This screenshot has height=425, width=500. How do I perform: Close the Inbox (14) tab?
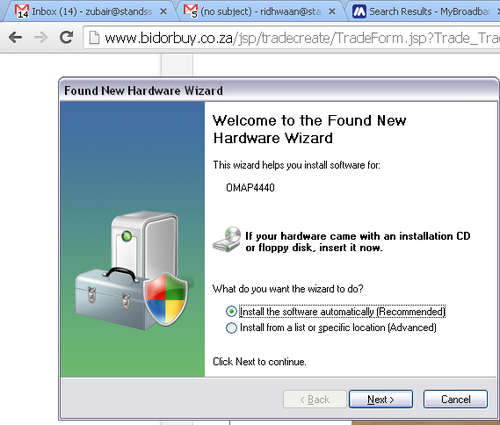pyautogui.click(x=163, y=12)
